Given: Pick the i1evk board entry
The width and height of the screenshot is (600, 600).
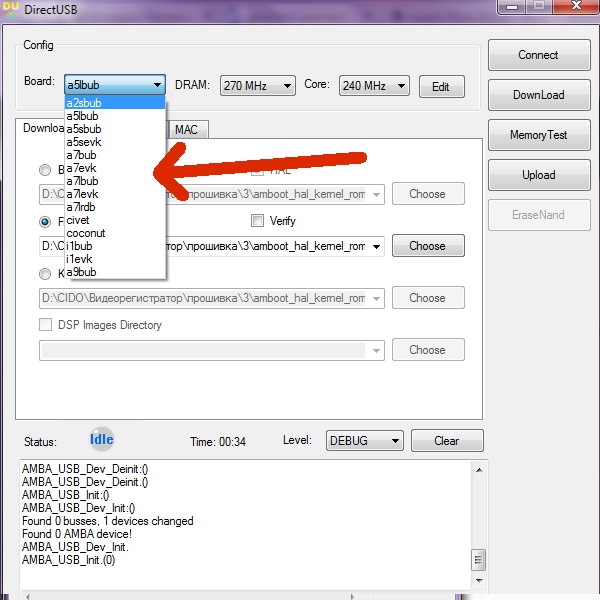Looking at the screenshot, I should pos(79,259).
